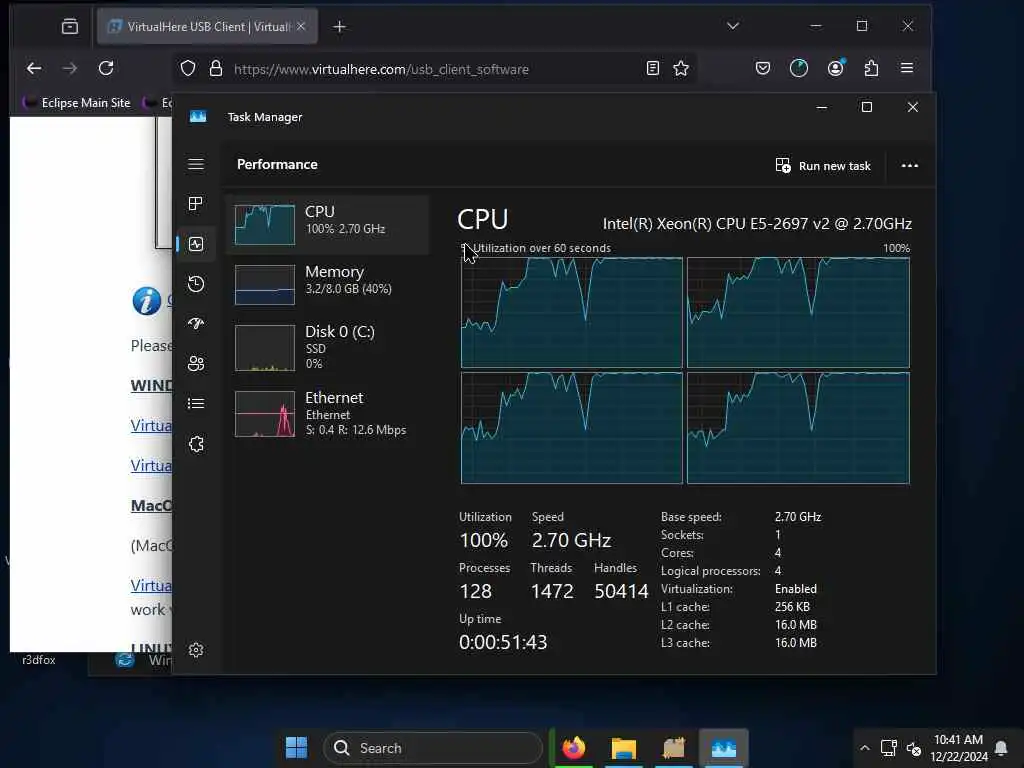Open the list all tabs dropdown arrow
Image resolution: width=1024 pixels, height=768 pixels.
[733, 26]
